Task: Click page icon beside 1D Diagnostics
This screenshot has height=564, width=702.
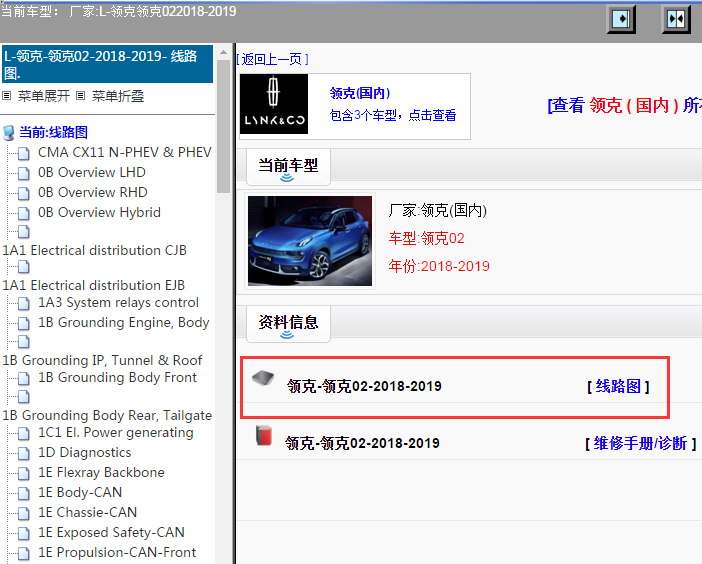Action: point(24,453)
